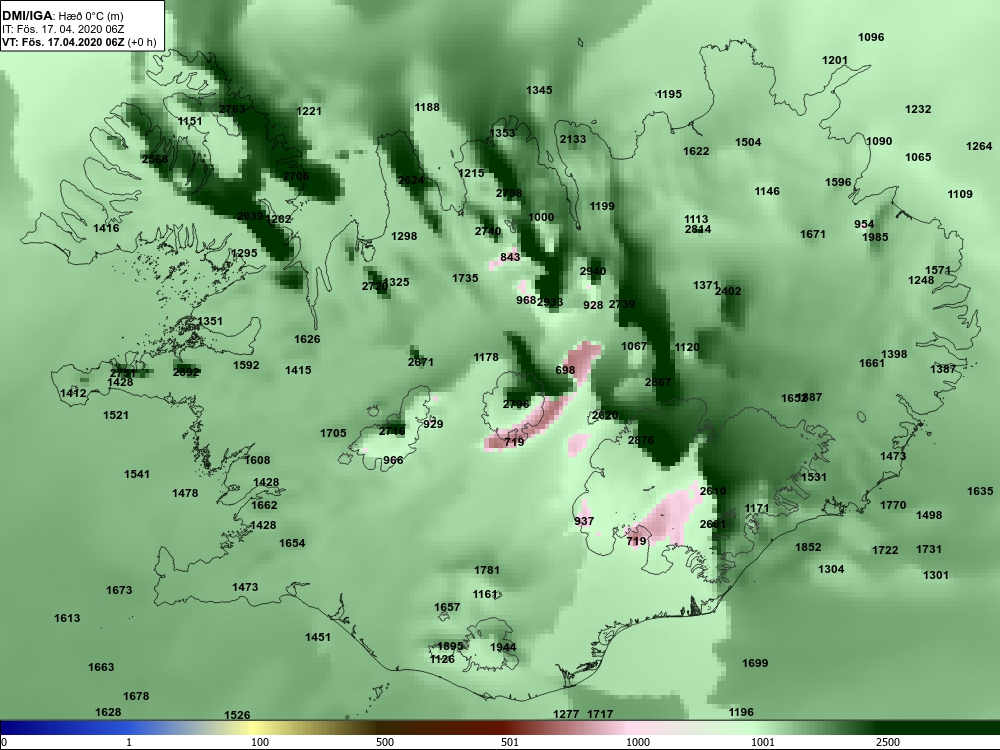Viewport: 1000px width, 750px height.
Task: Select map value 2671
Action: pos(420,362)
